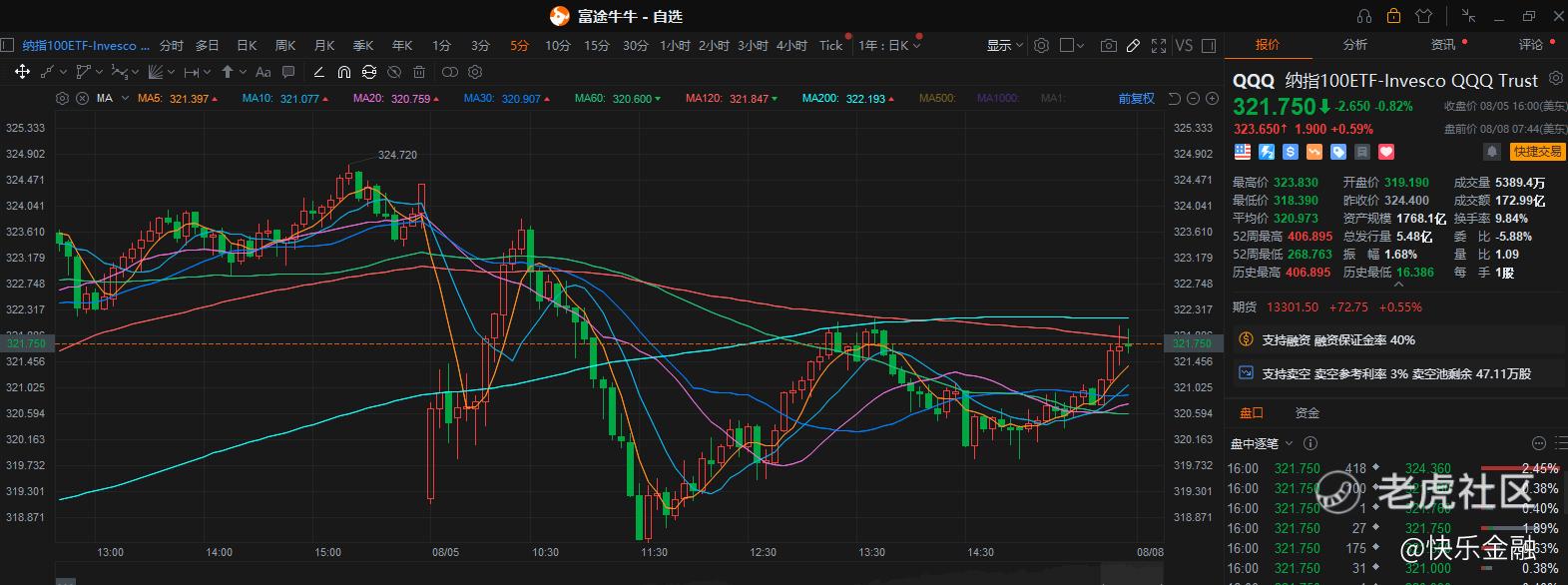Open chart settings gear in top toolbar

click(x=1042, y=45)
